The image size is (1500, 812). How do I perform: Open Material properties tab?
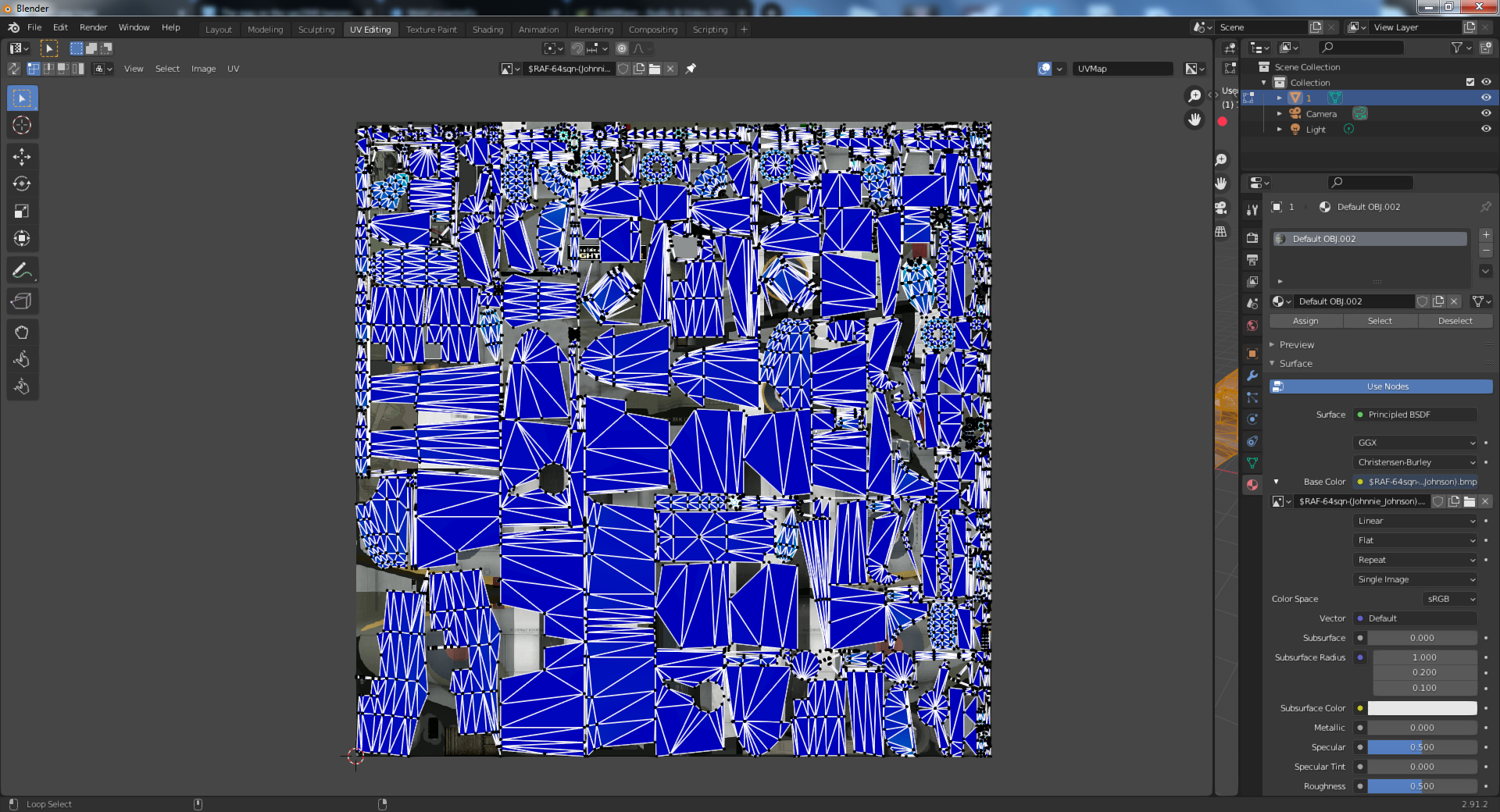pos(1252,485)
